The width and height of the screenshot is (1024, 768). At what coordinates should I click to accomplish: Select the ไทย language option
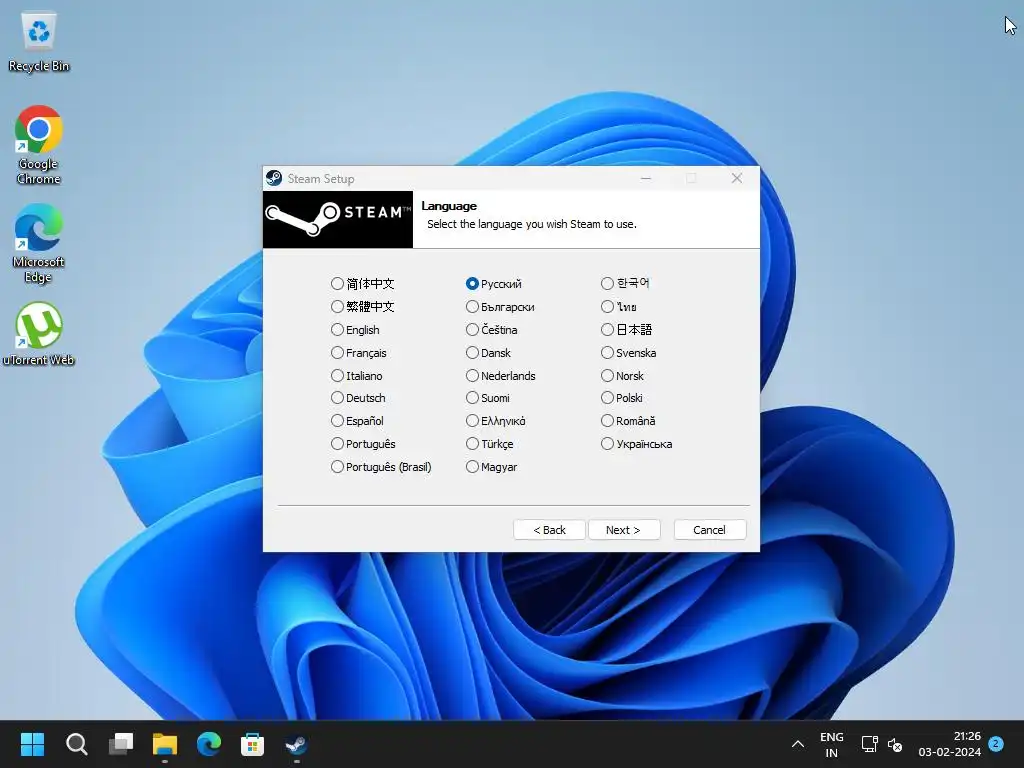tap(619, 306)
